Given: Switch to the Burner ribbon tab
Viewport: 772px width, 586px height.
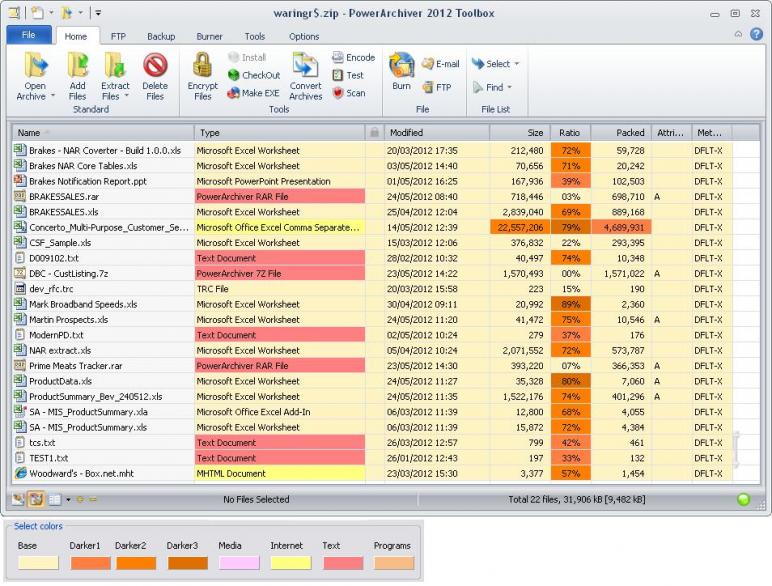Looking at the screenshot, I should tap(209, 36).
